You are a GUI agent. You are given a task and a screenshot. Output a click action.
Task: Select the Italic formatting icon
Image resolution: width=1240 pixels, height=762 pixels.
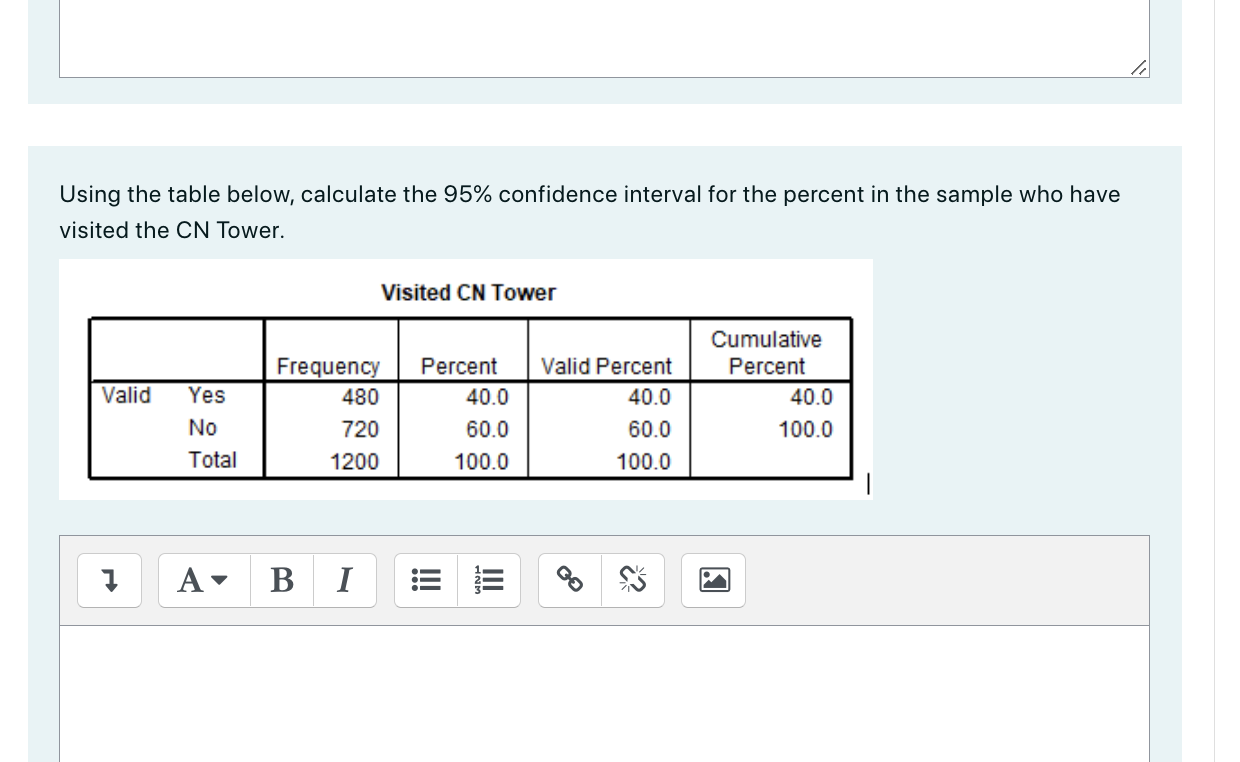click(x=344, y=580)
